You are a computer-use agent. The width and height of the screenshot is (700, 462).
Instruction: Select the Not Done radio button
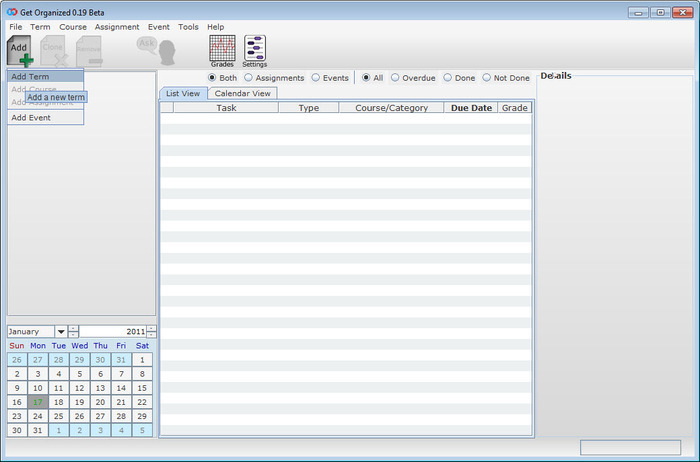pos(487,78)
